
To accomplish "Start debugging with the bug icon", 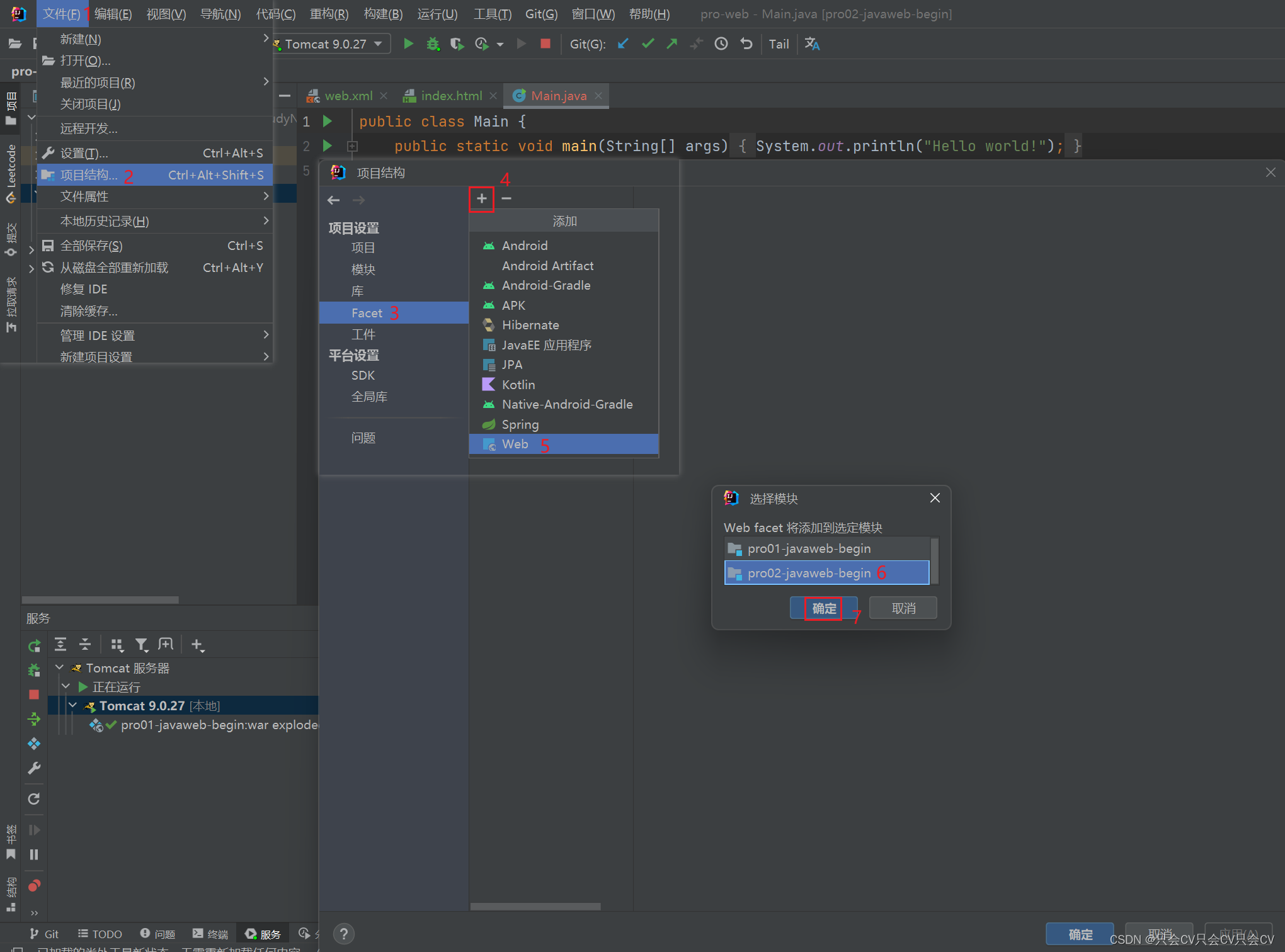I will [x=433, y=43].
